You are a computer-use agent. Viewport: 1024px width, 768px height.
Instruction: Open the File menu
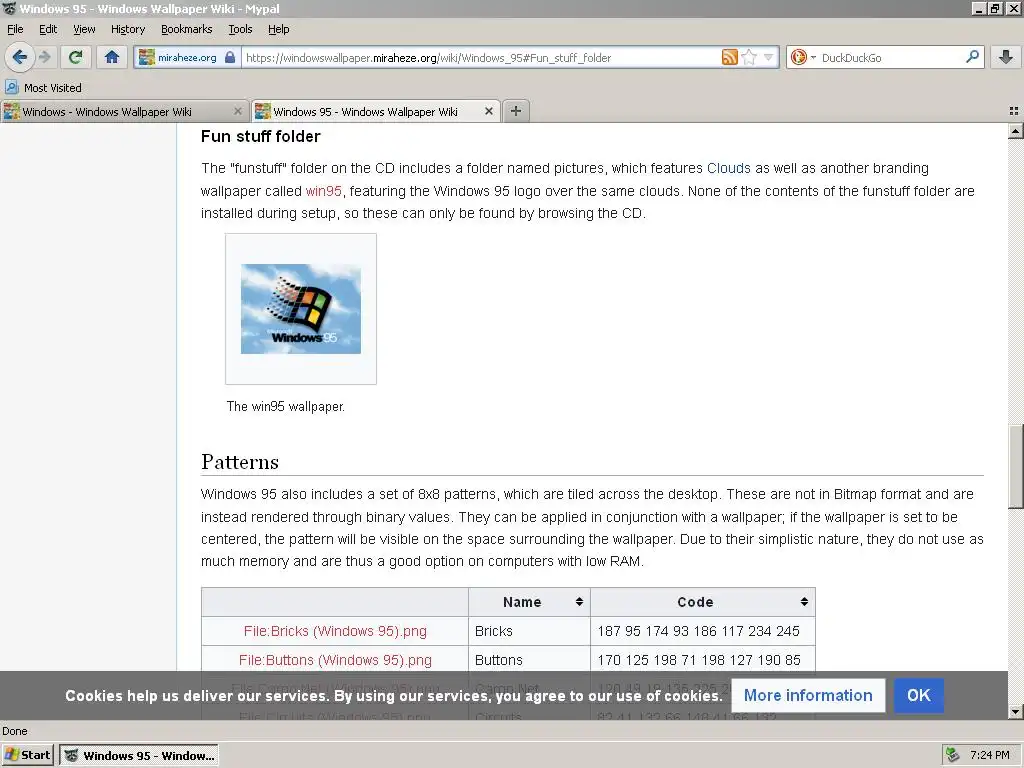coord(15,29)
